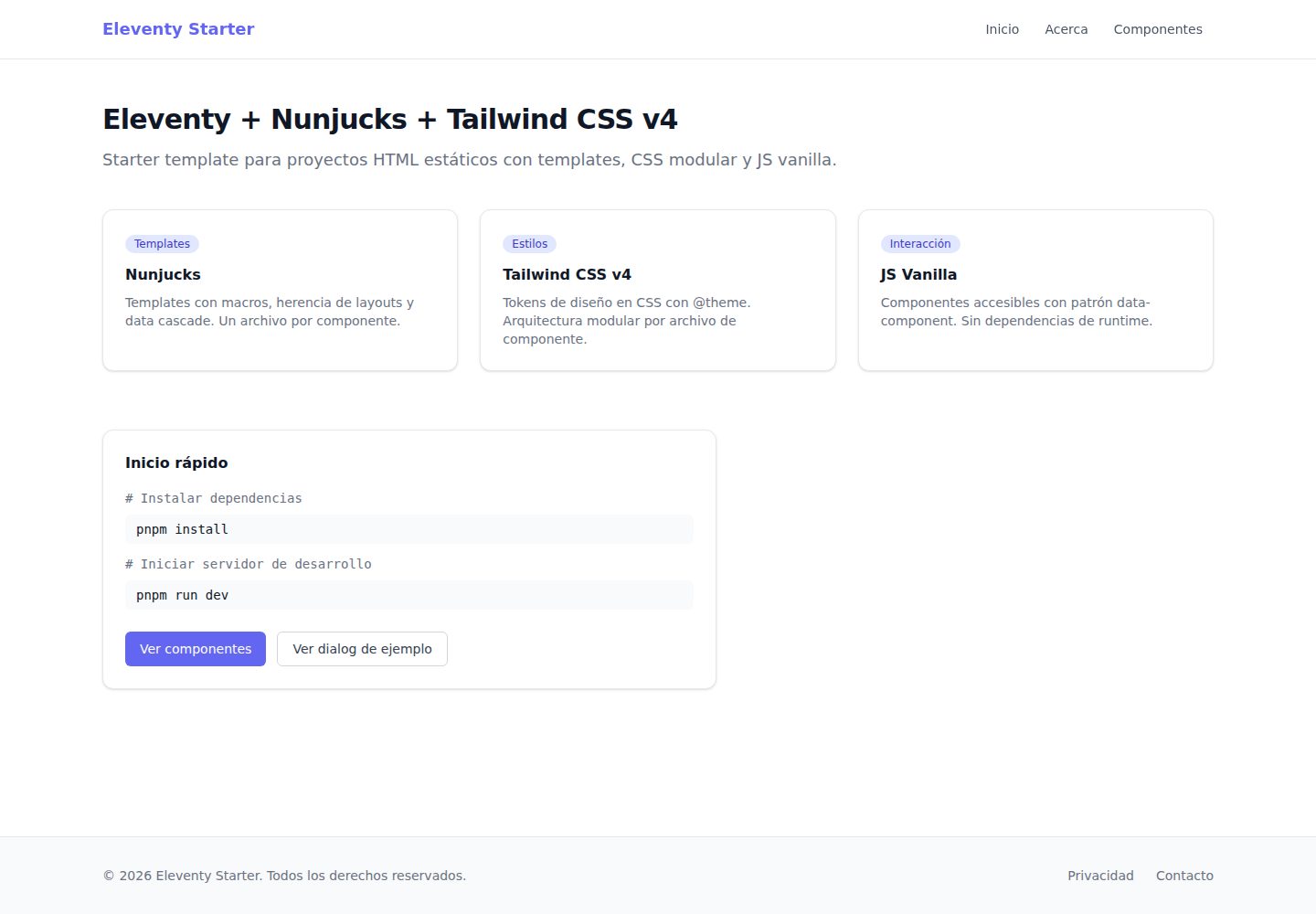Go to the Acerca page
Screen dimensions: 1316x914
[1066, 29]
